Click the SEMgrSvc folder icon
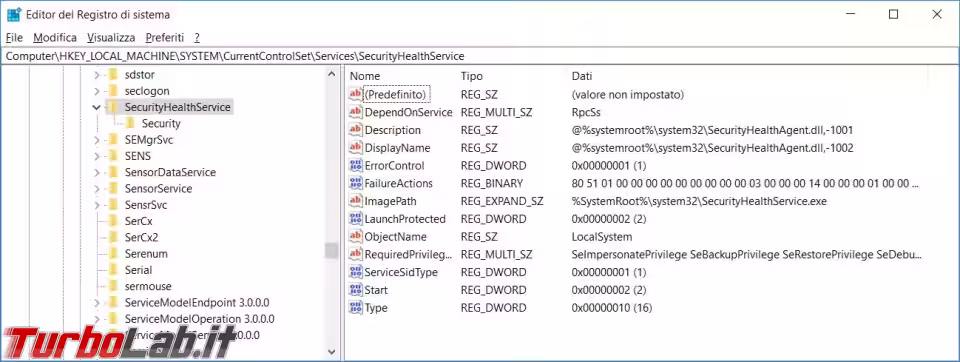The width and height of the screenshot is (960, 362). pos(113,140)
